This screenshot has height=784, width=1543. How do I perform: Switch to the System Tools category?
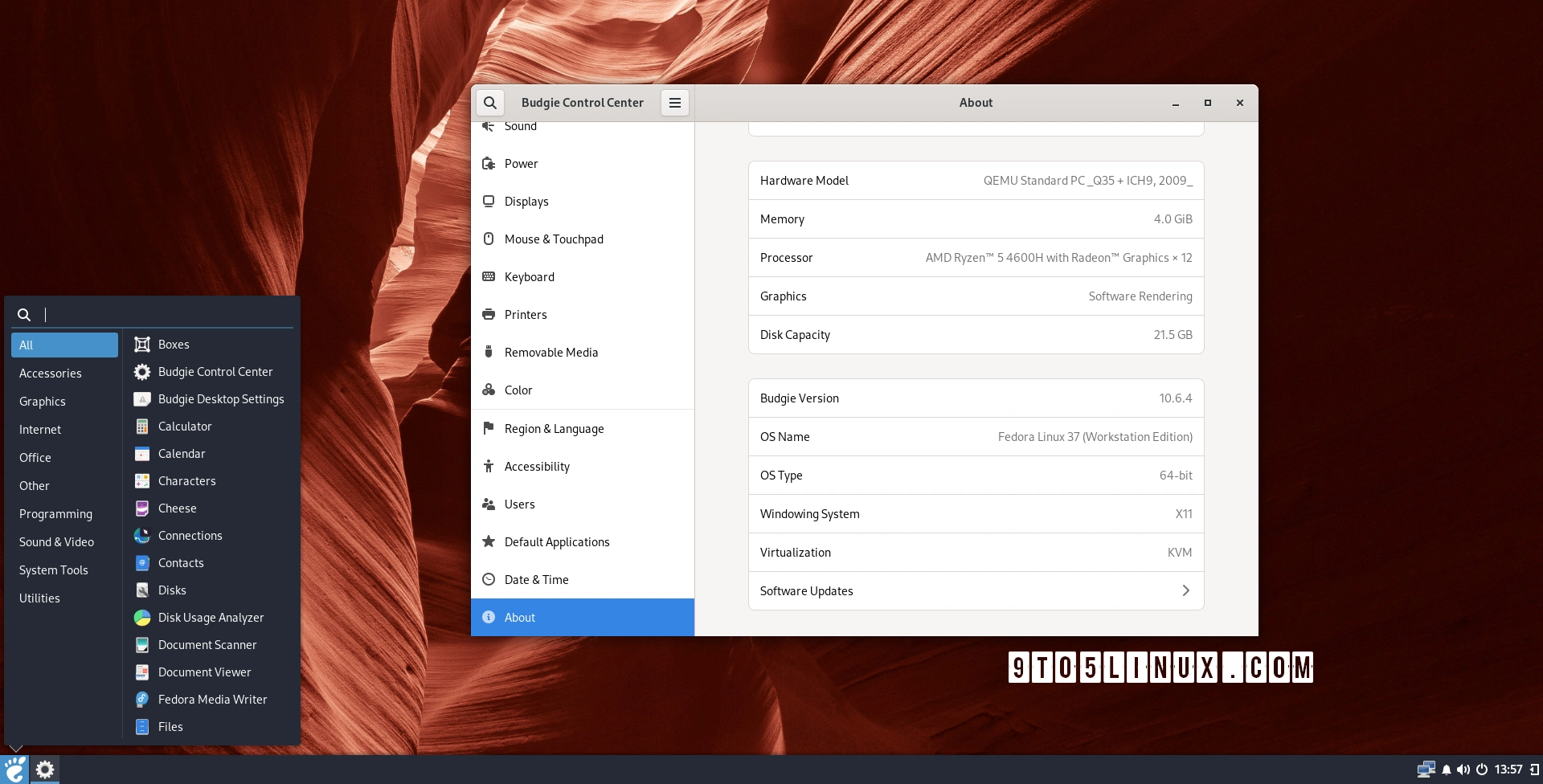click(54, 570)
